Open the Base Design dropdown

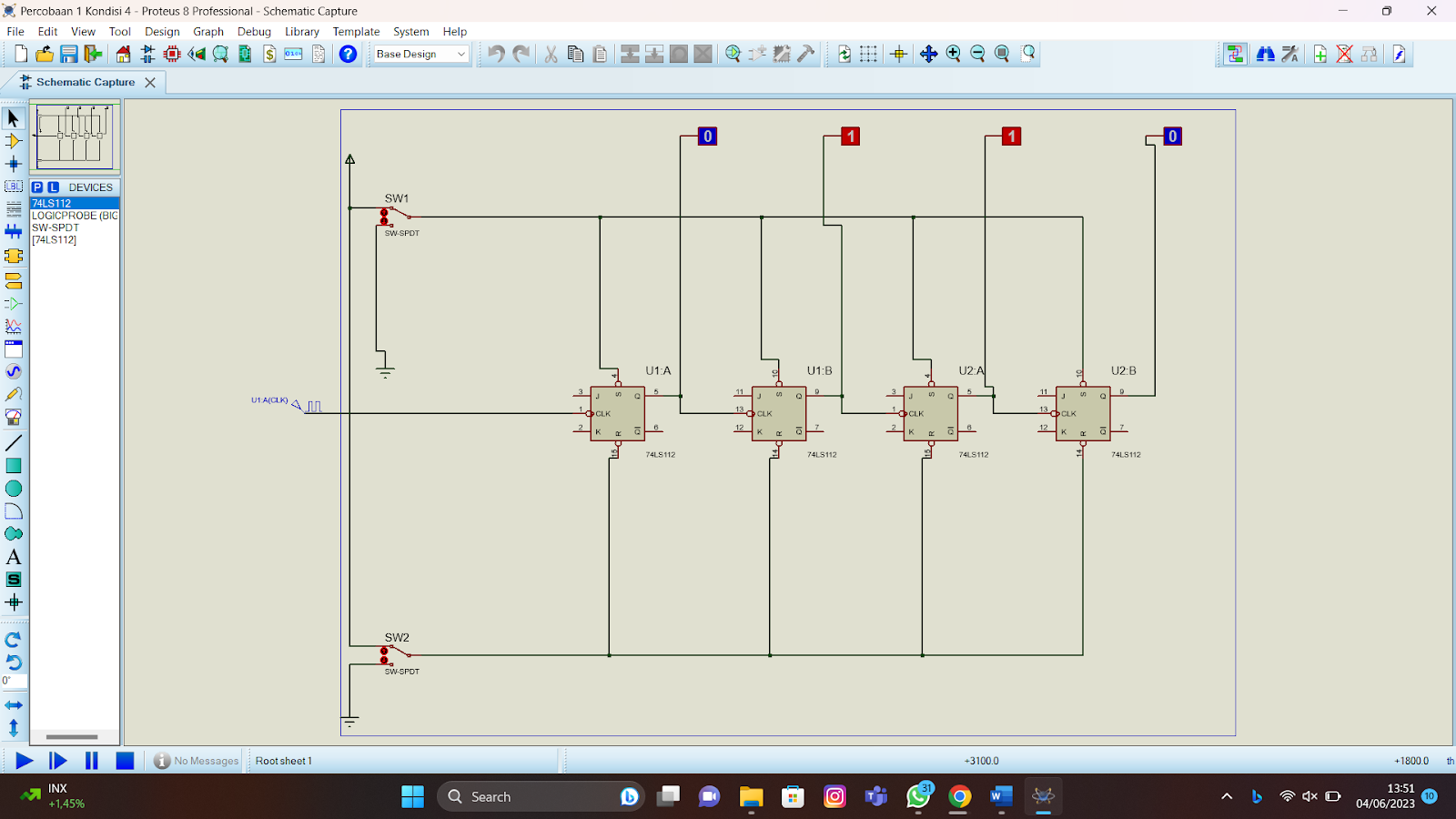(421, 54)
